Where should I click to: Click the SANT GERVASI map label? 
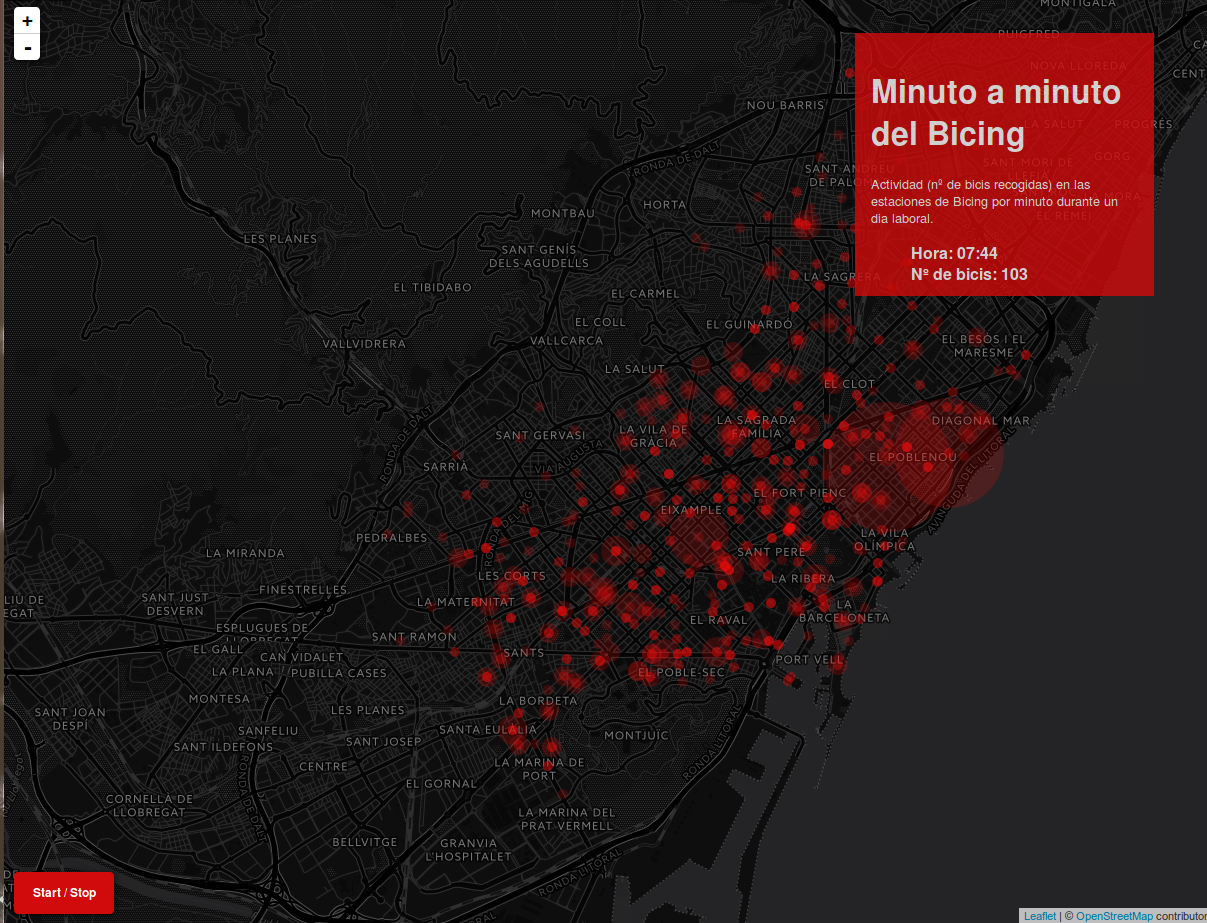[x=540, y=435]
